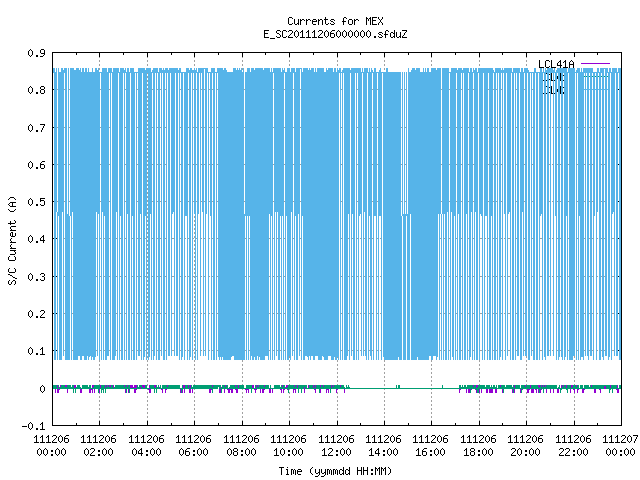The height and width of the screenshot is (480, 640).
Task: Click the "111206 02:00" x-axis tick label
Action: tap(98, 446)
